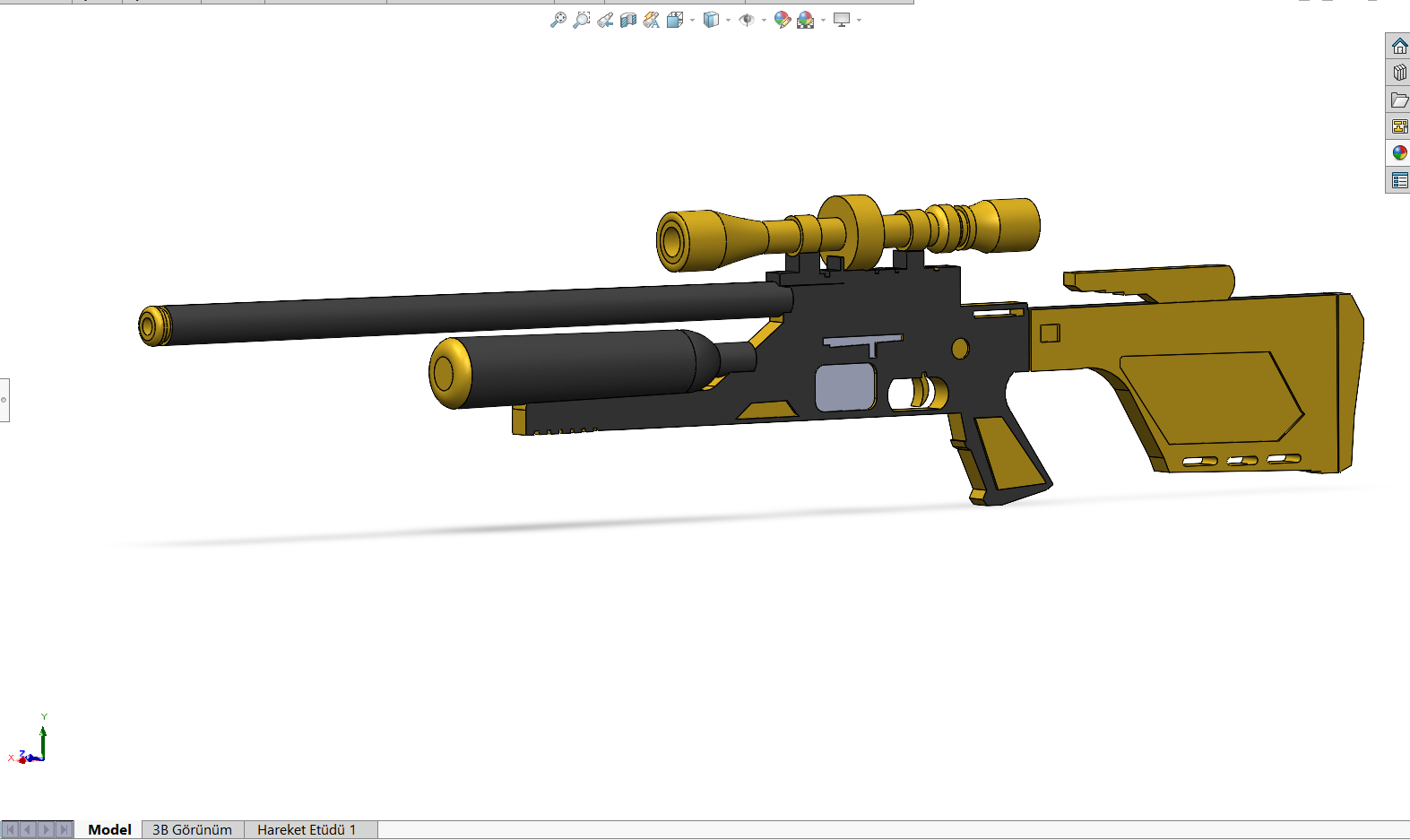
Task: Restore the Previous View
Action: point(605,20)
